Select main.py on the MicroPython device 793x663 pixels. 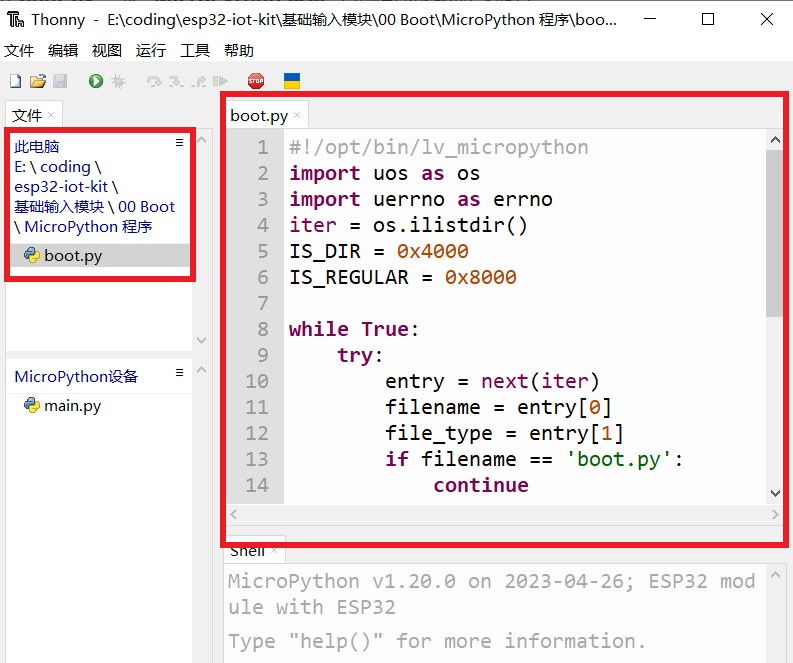[x=72, y=406]
